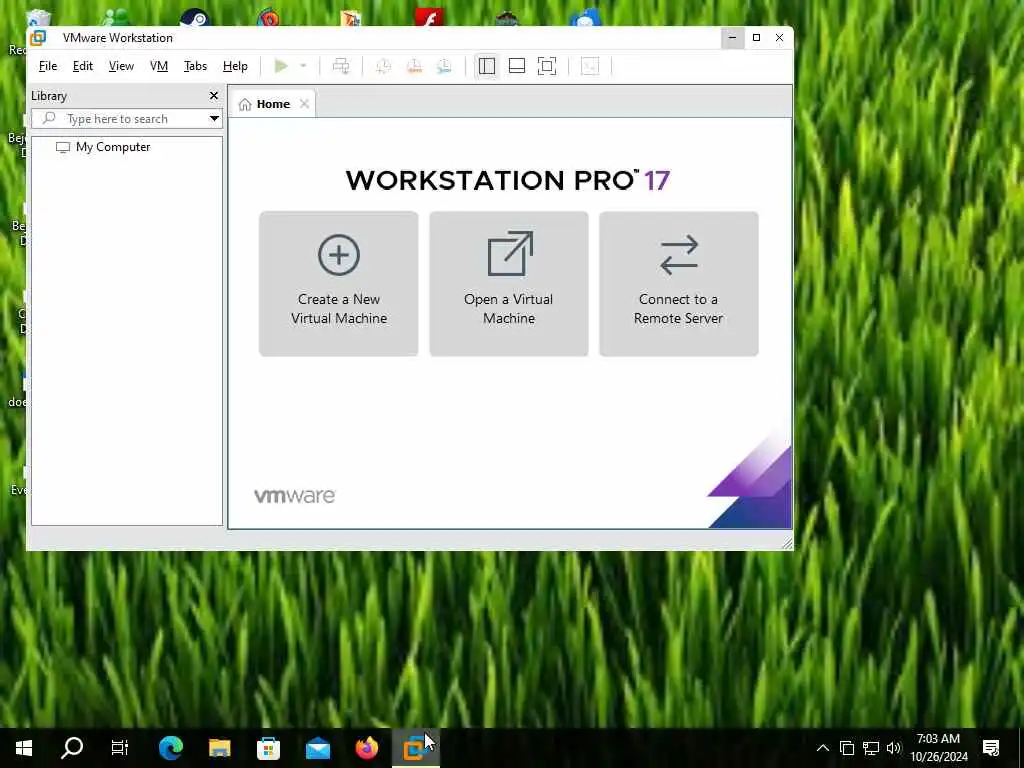Click the network status tray icon
The width and height of the screenshot is (1024, 768).
pyautogui.click(x=871, y=748)
